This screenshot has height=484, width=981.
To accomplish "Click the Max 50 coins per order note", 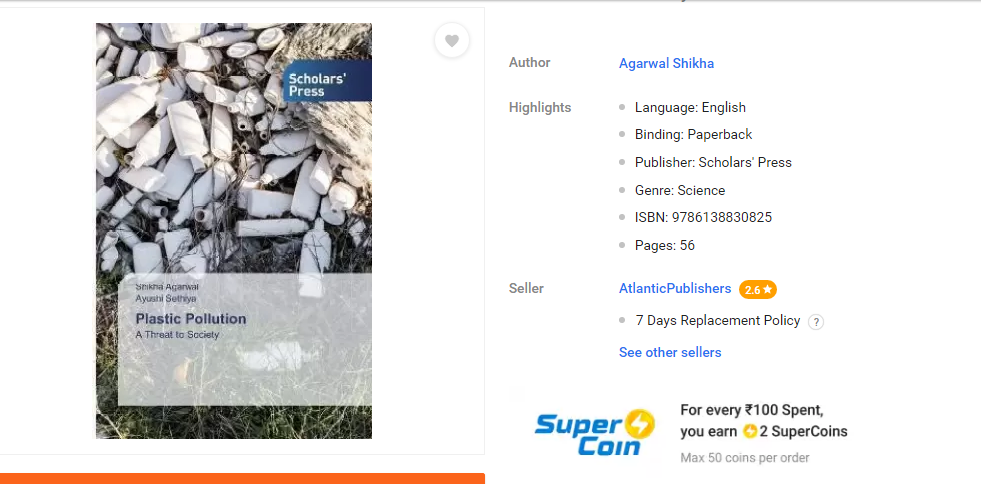I will 745,458.
